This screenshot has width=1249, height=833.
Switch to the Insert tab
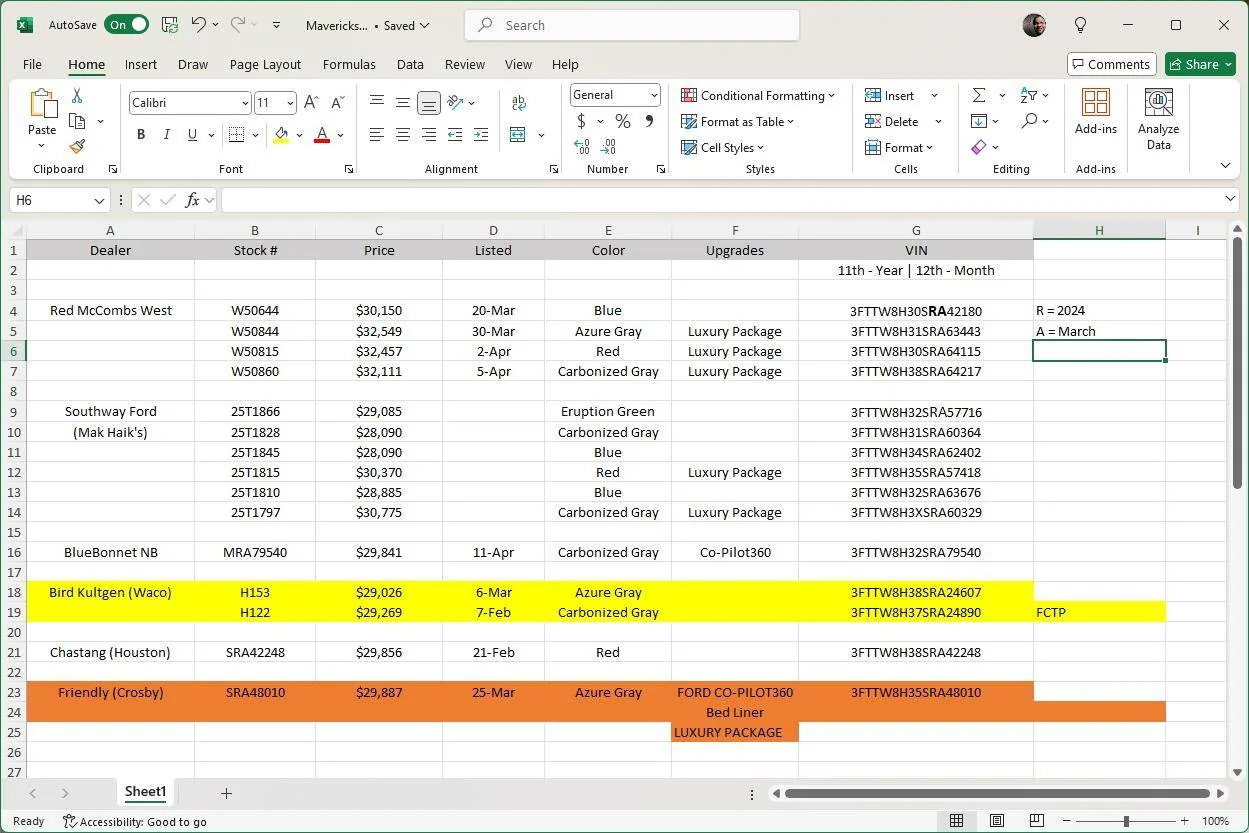coord(141,64)
